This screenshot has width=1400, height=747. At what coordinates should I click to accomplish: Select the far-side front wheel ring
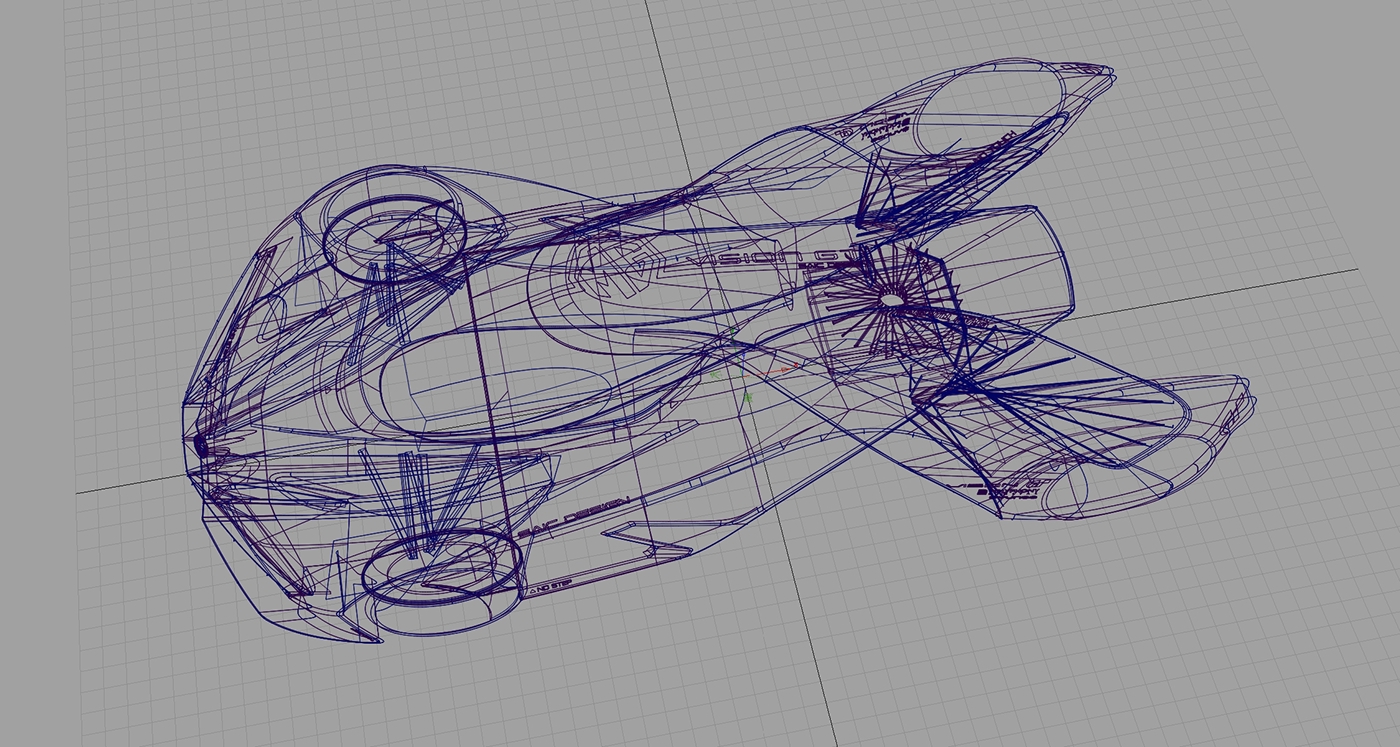395,239
